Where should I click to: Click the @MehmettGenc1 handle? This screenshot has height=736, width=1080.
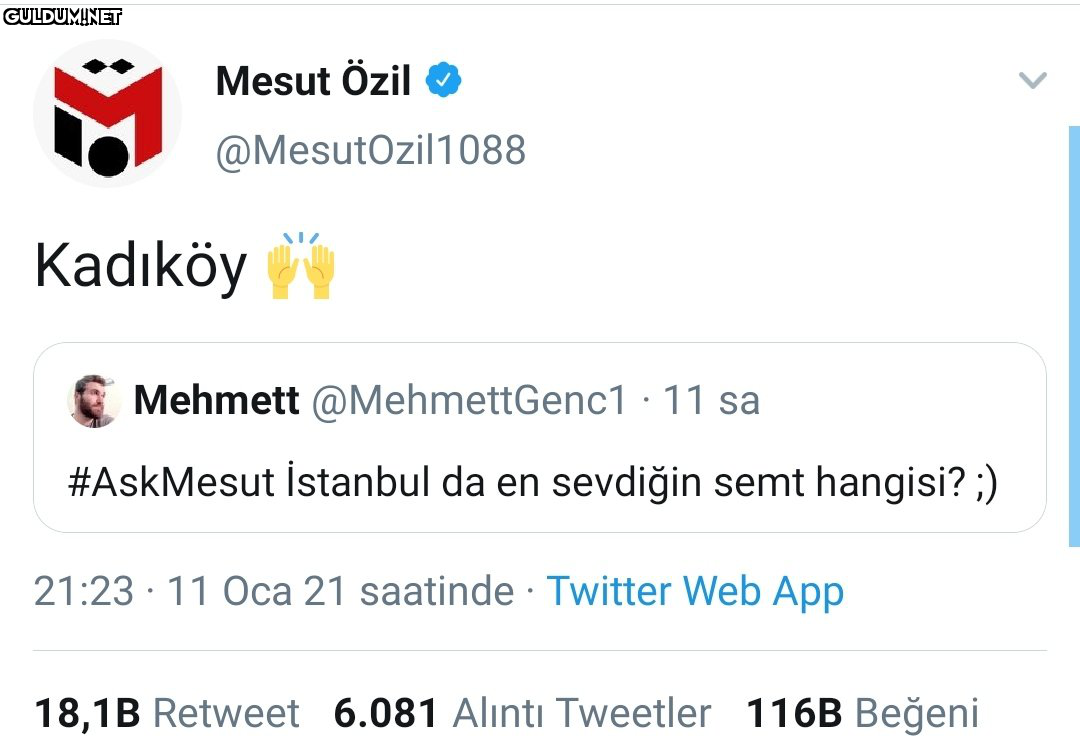(469, 401)
